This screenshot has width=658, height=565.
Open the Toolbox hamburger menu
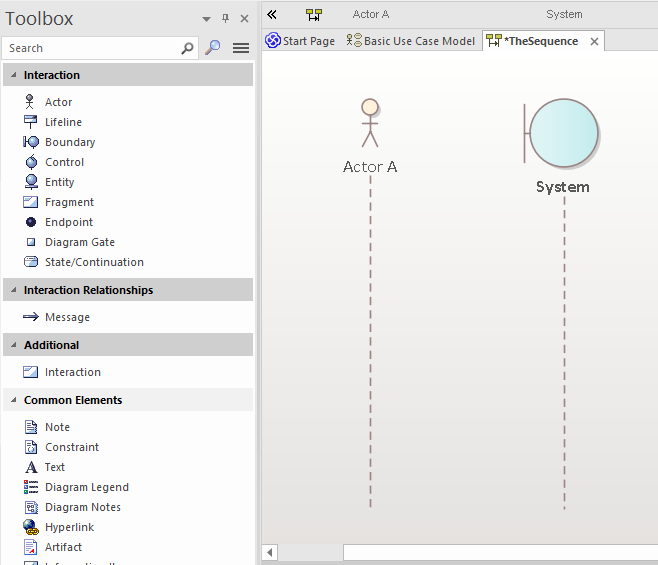coord(241,48)
